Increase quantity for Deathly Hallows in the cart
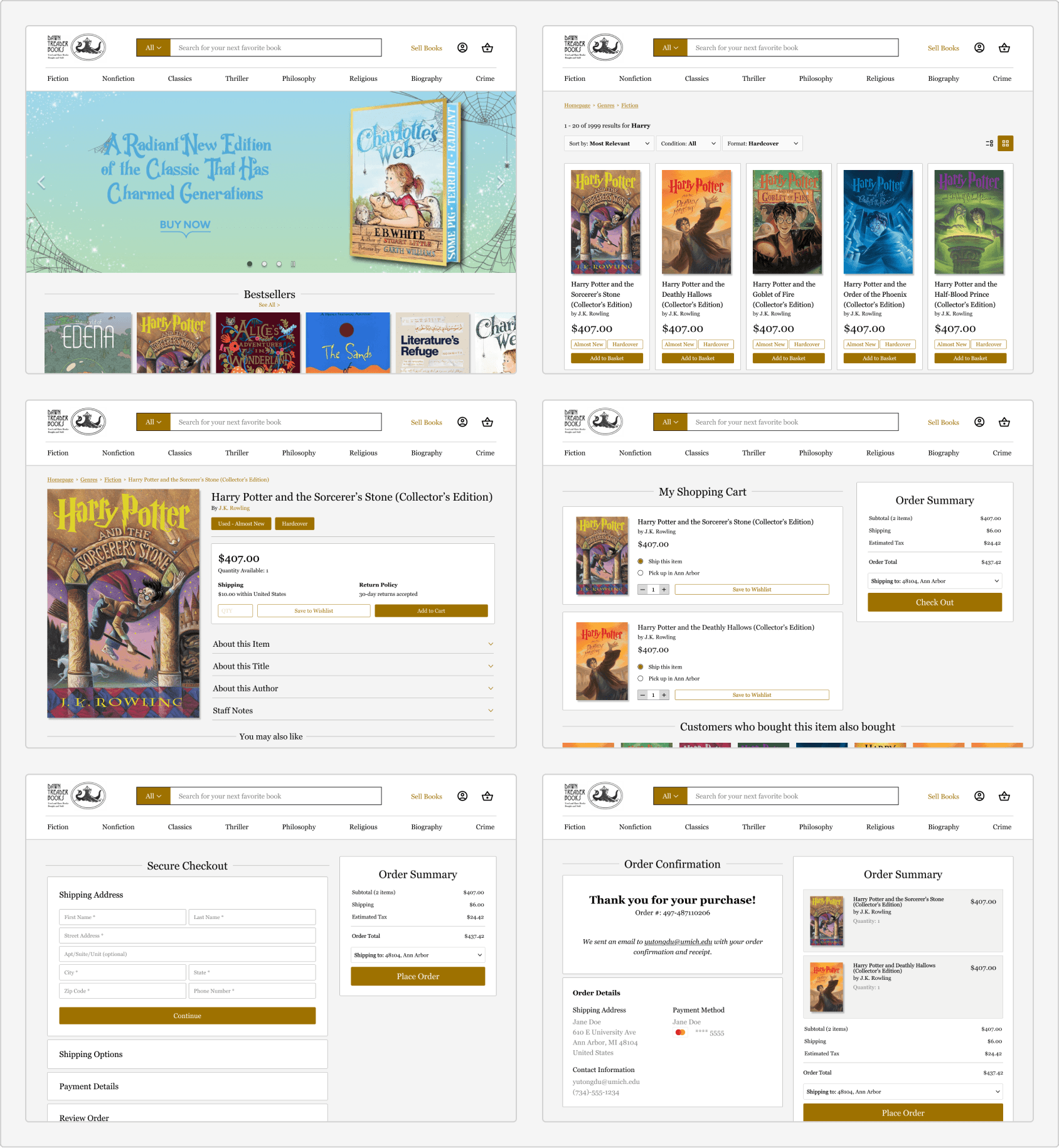 coord(664,695)
